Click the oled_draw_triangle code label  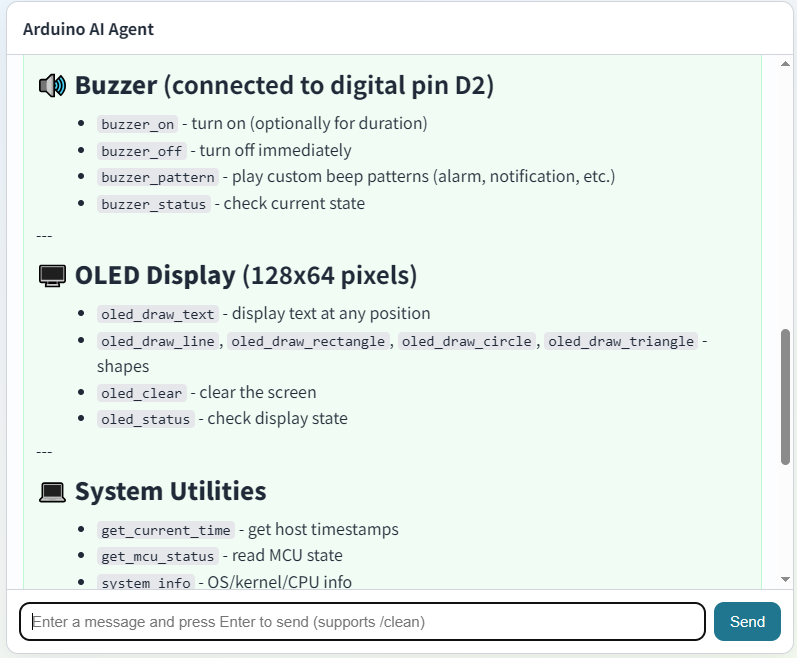pos(621,341)
